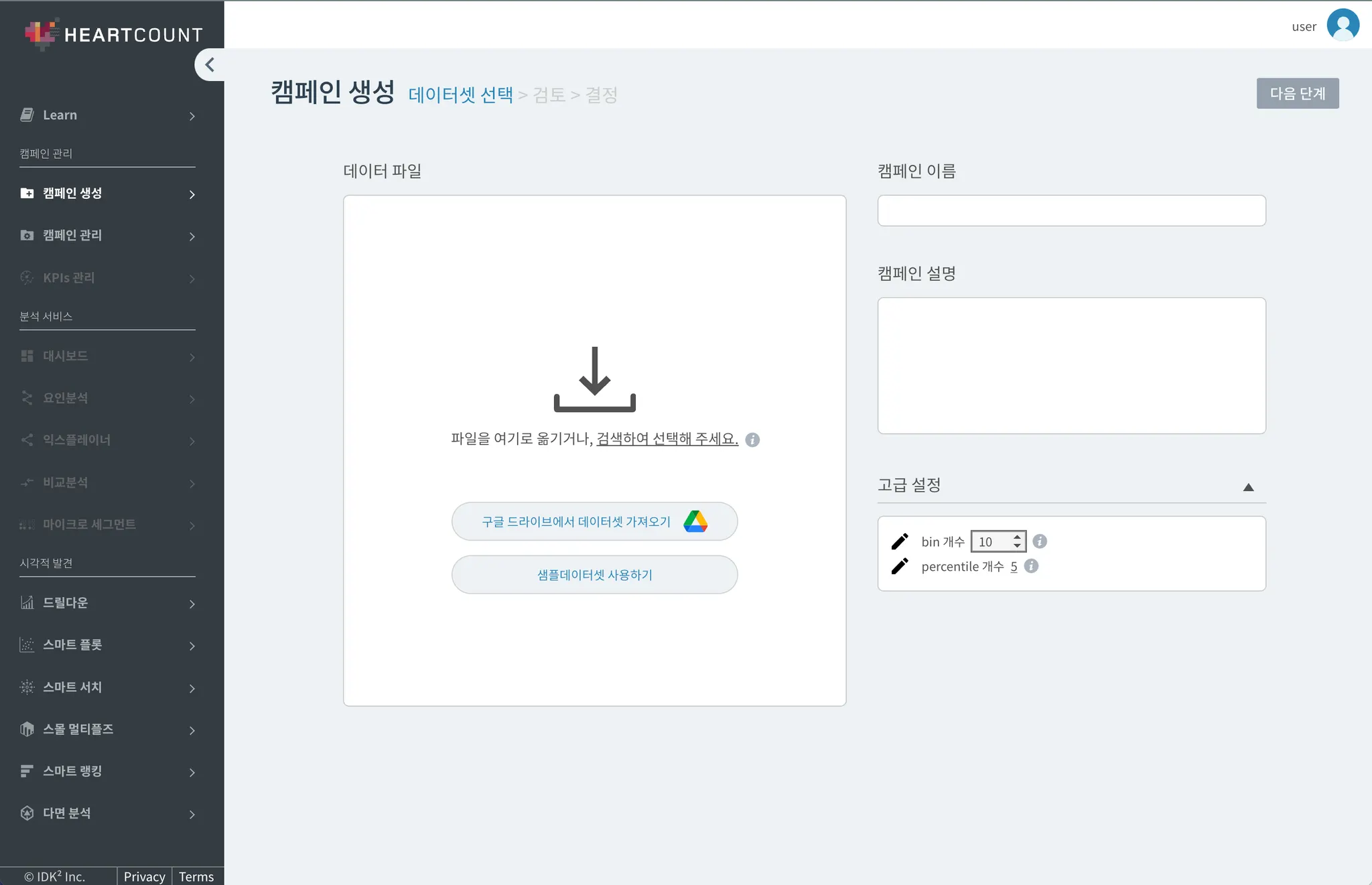The image size is (1372, 885).
Task: Collapse the sidebar with the arrow button
Action: tap(210, 65)
